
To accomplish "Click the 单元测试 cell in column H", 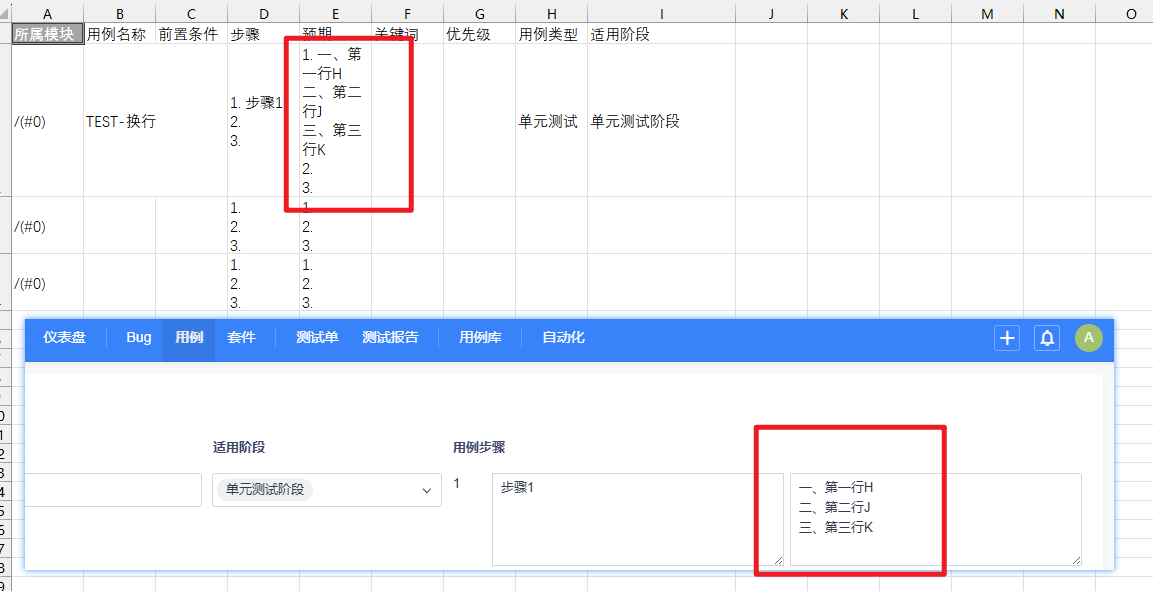I will 551,121.
